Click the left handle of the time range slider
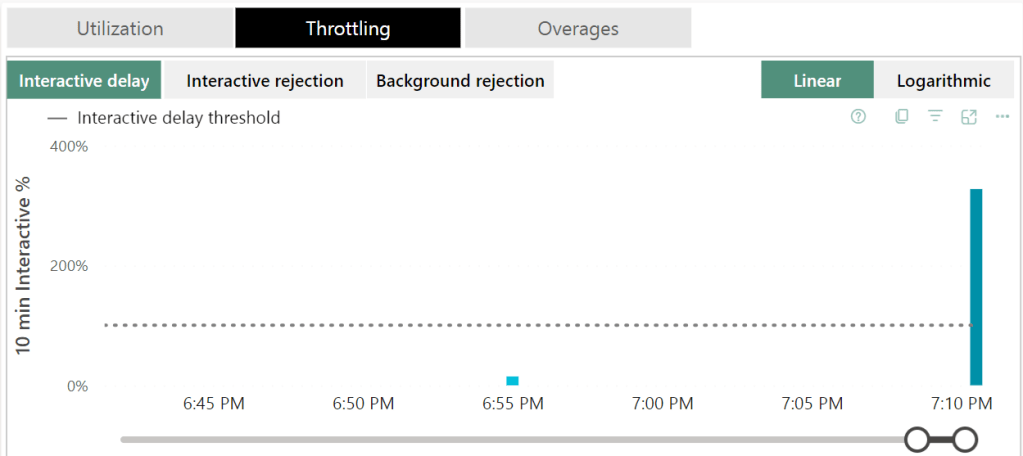The height and width of the screenshot is (456, 1023). tap(916, 438)
